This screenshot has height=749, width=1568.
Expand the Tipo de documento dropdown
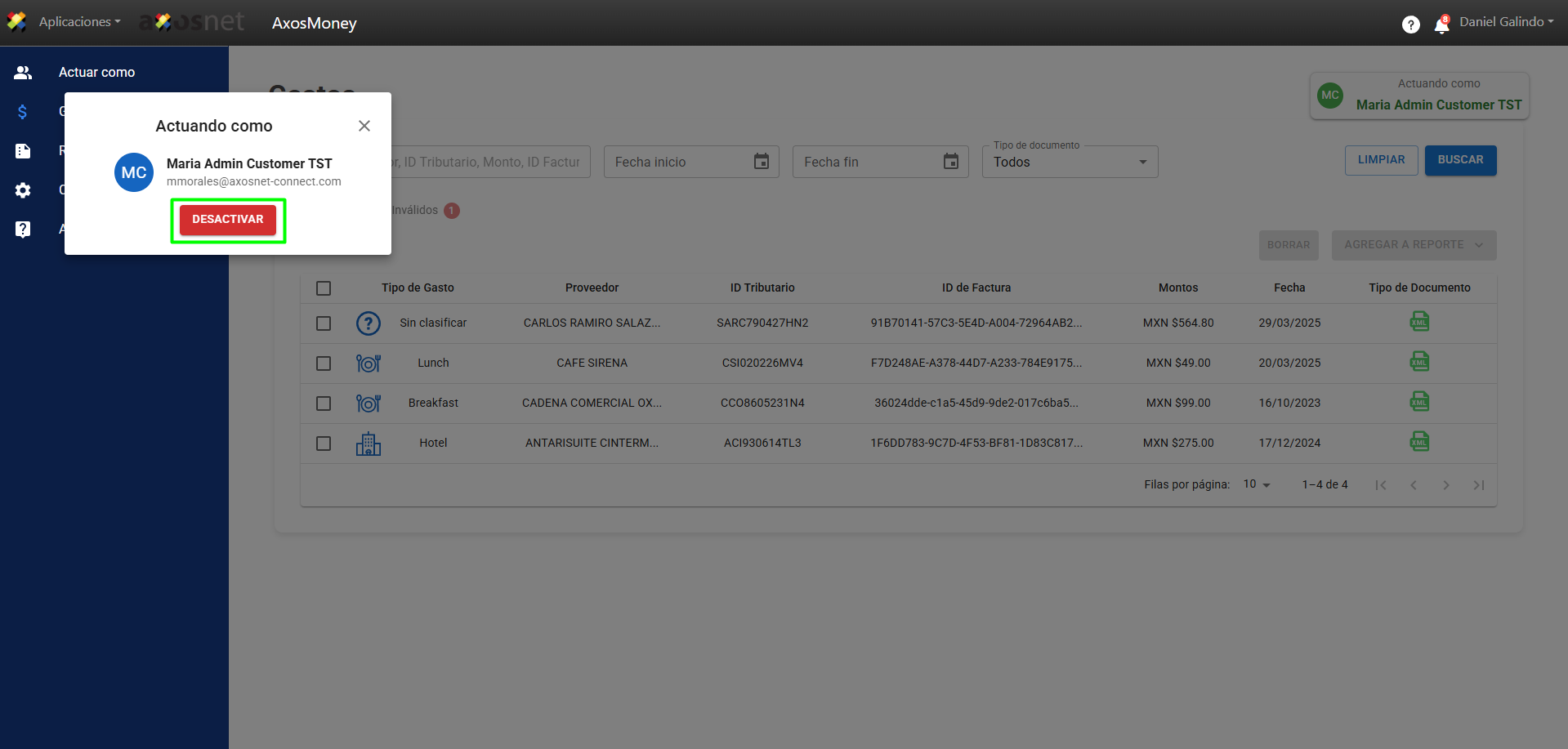click(1069, 163)
